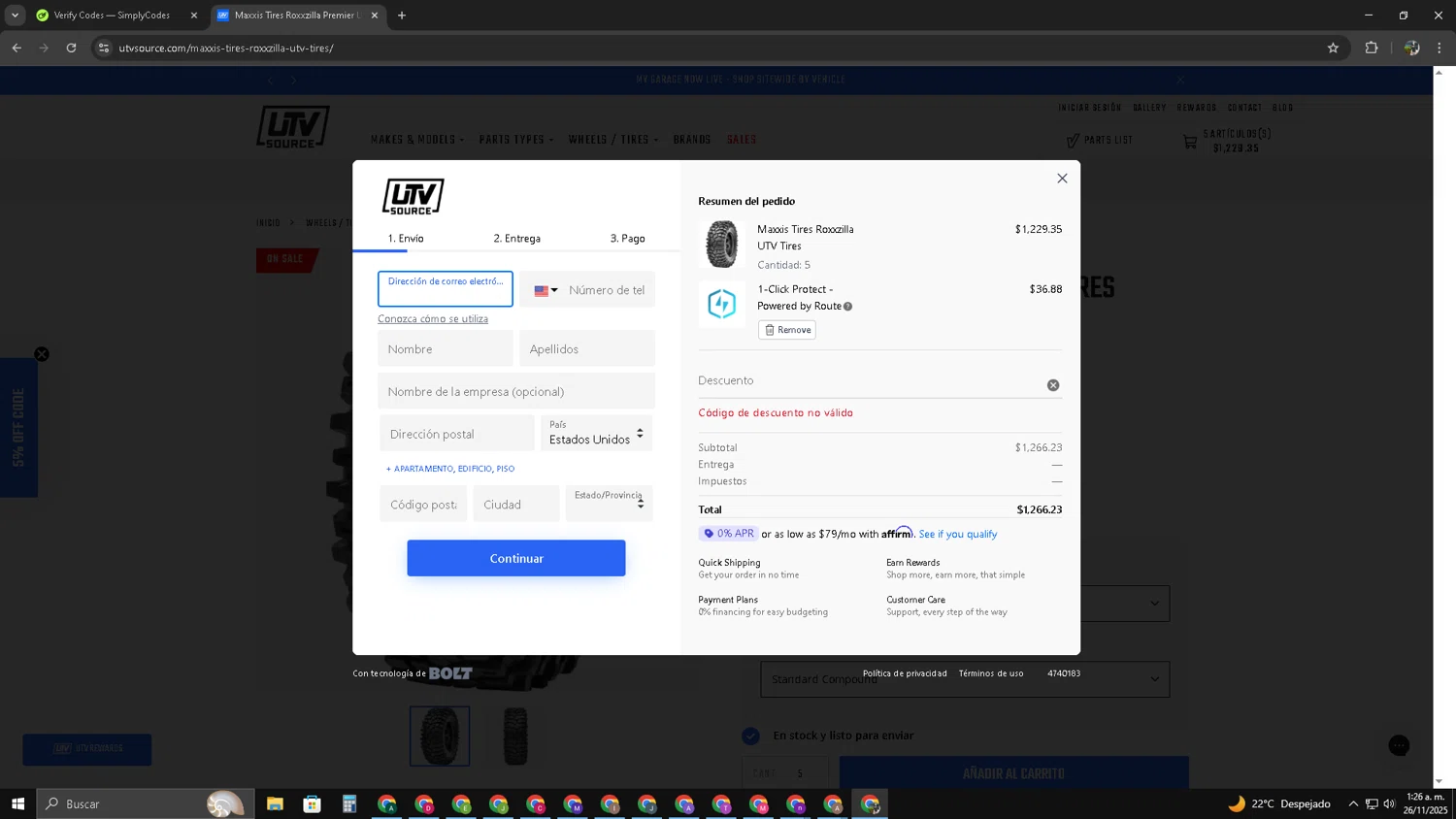Focus the email address field

(446, 289)
